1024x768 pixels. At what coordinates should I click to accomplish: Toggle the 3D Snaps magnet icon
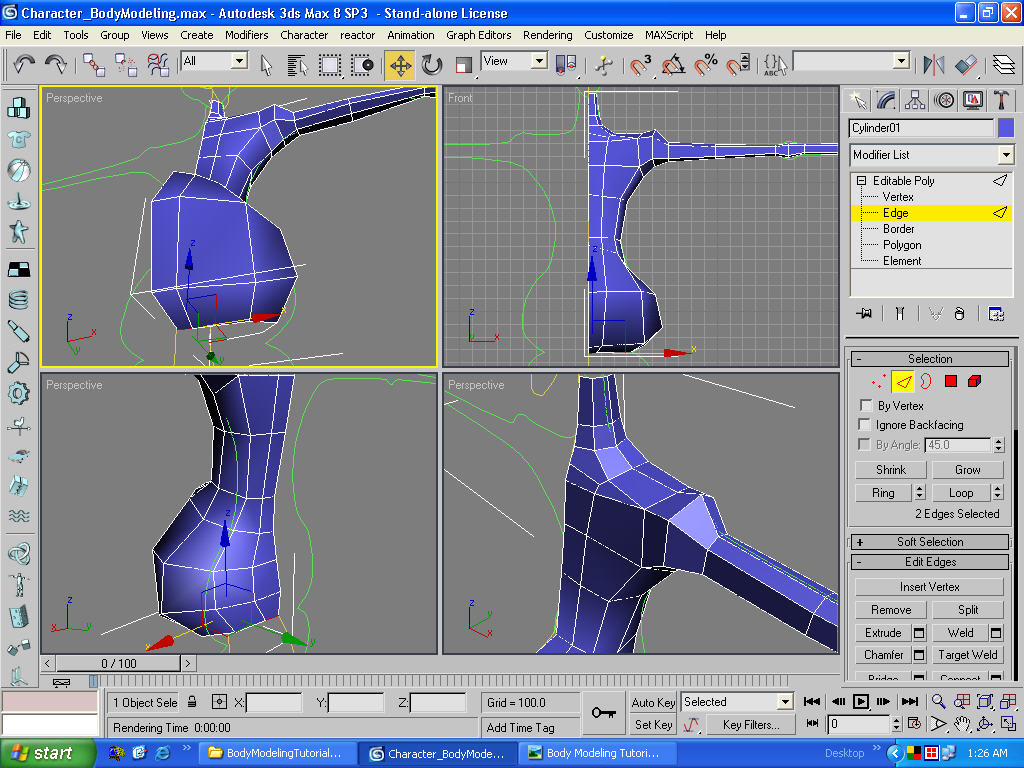point(641,65)
